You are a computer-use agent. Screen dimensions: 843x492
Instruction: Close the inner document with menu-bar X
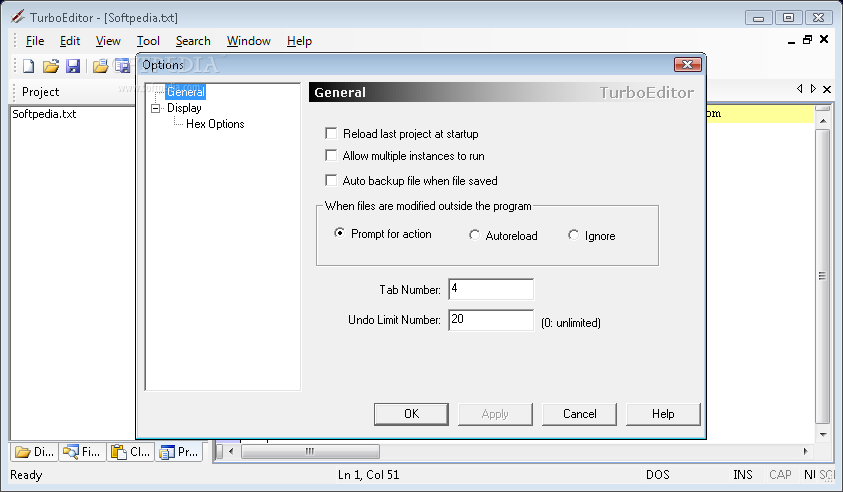pos(824,39)
